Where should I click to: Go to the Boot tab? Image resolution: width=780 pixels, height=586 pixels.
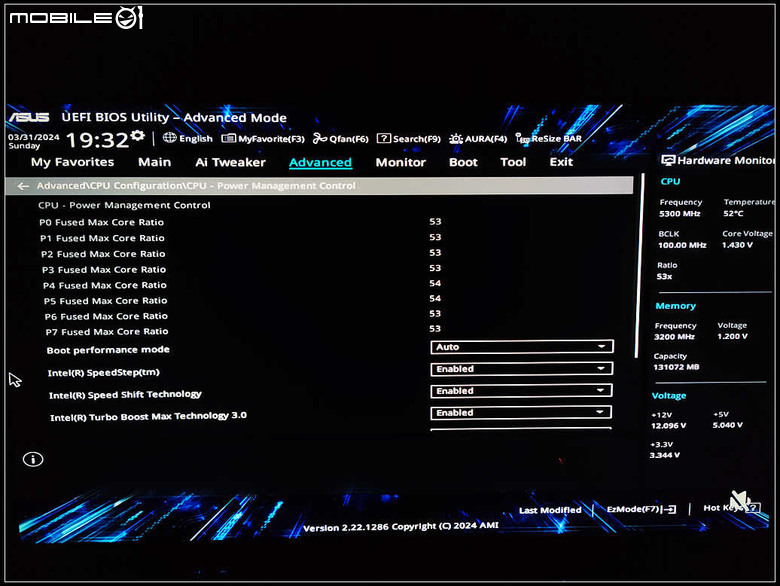[463, 162]
